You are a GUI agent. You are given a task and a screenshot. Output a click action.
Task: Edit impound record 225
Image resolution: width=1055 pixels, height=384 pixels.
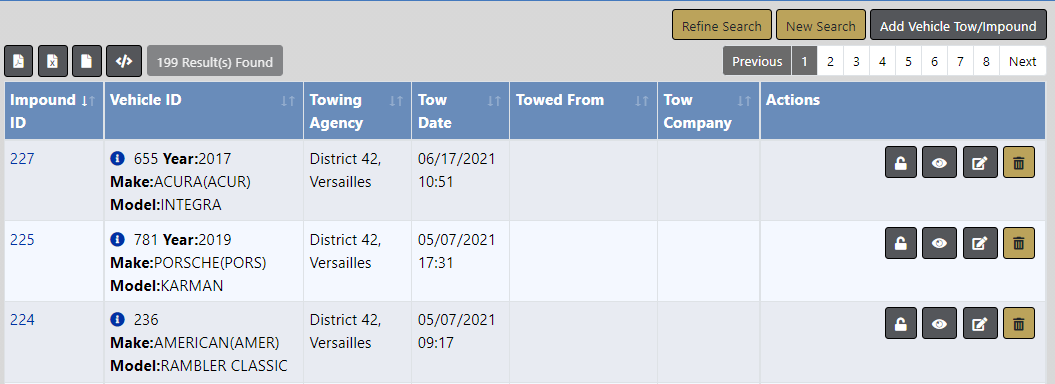980,243
